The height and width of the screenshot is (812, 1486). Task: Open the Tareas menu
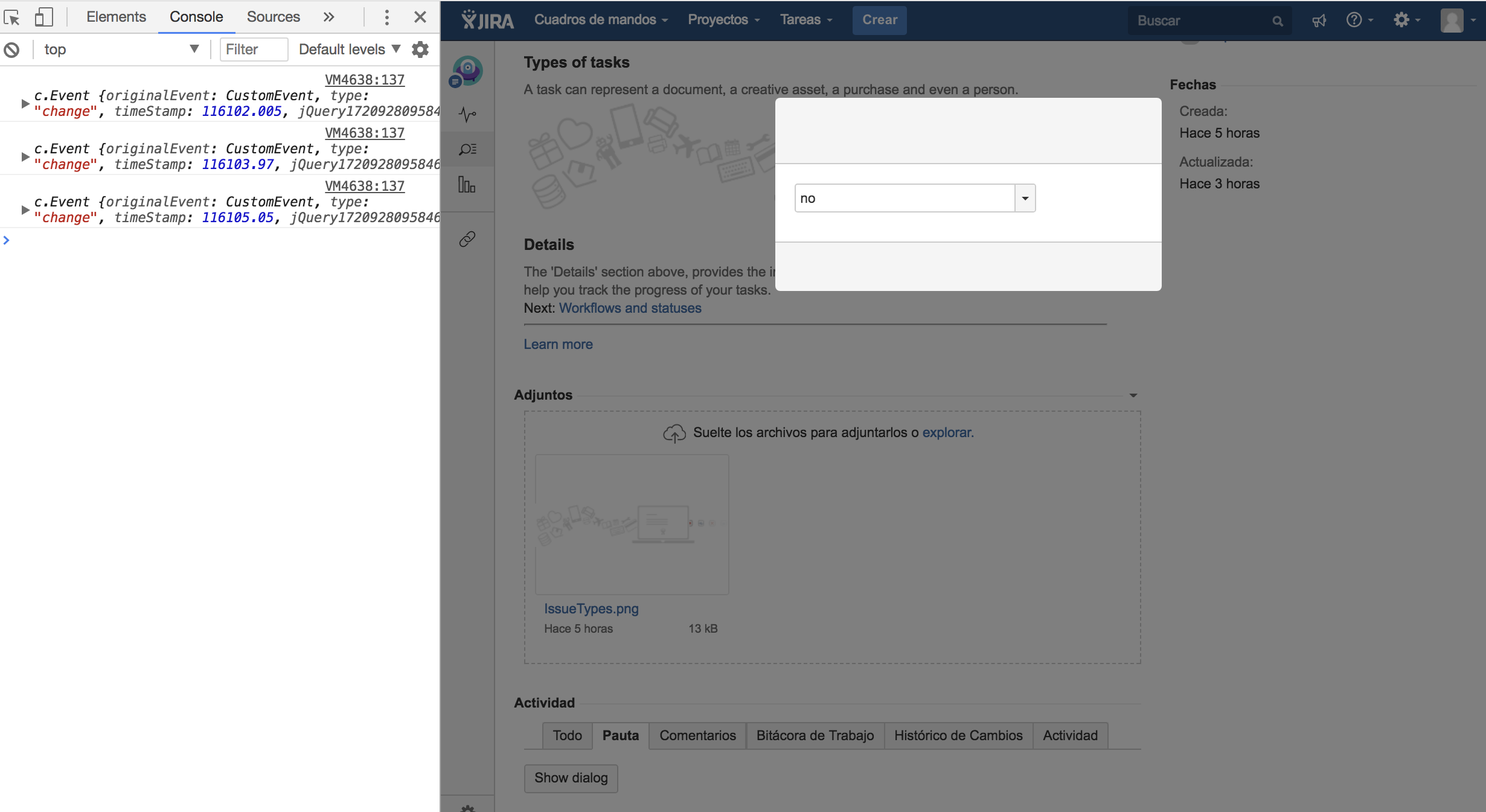point(806,20)
